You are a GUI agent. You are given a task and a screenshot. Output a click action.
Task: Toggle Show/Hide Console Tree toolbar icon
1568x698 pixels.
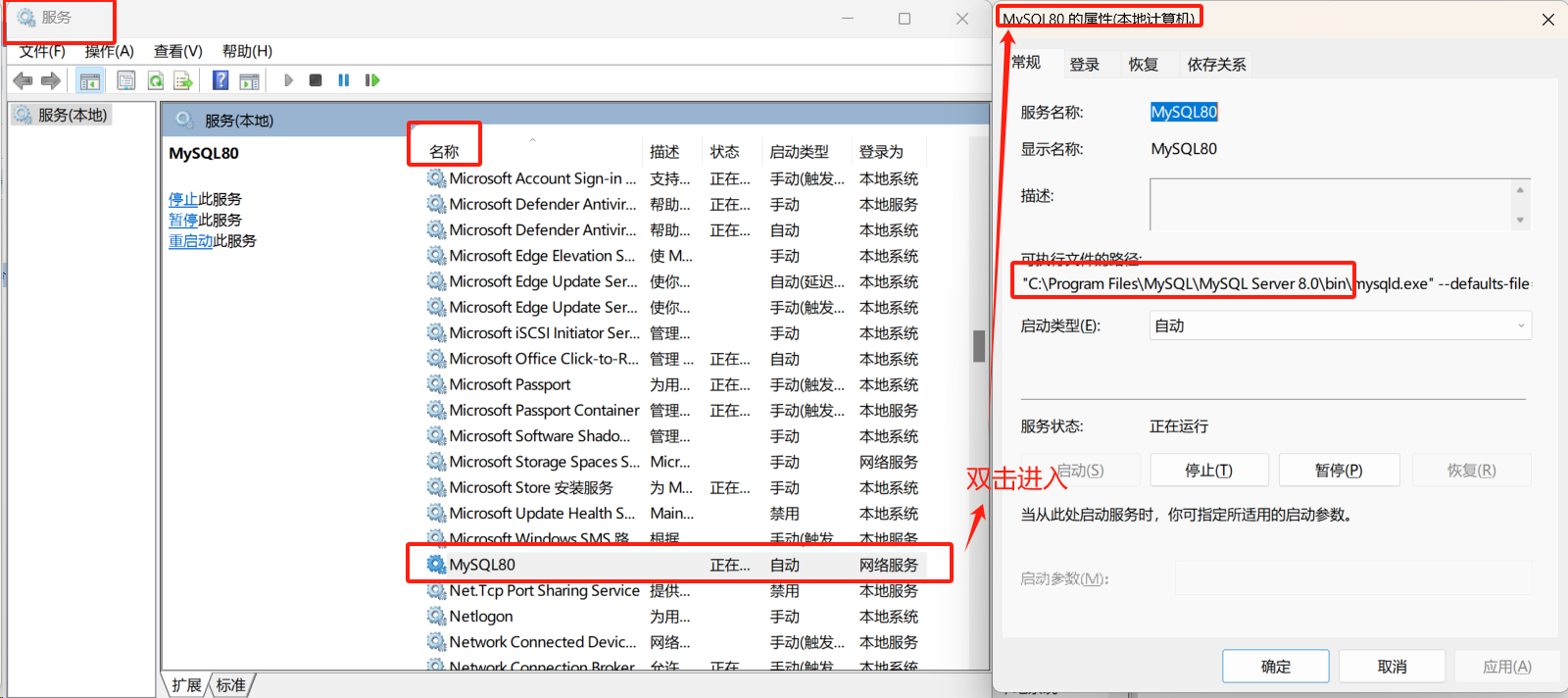pos(90,80)
